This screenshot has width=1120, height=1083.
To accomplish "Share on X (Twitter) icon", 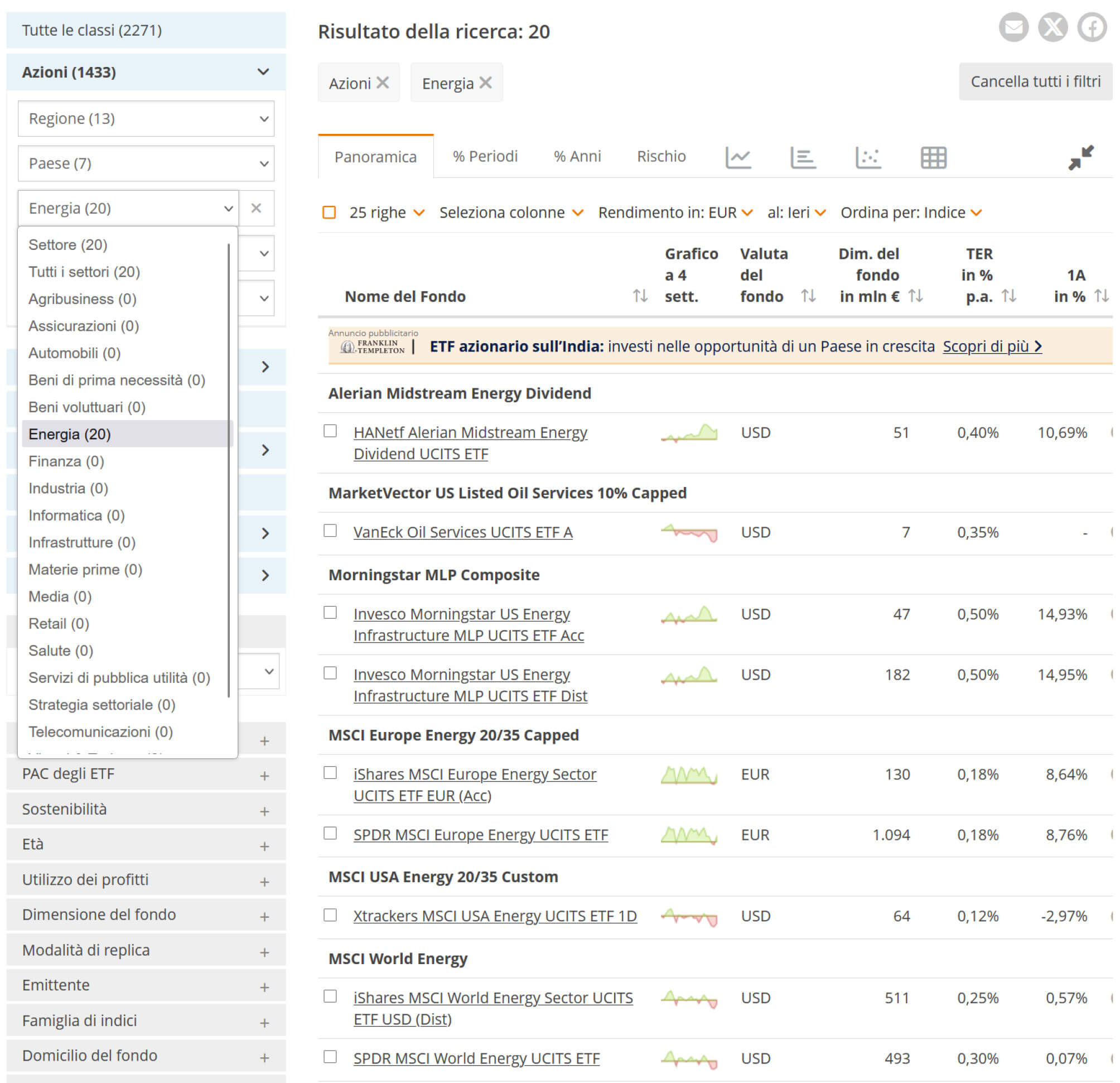I will click(1053, 27).
